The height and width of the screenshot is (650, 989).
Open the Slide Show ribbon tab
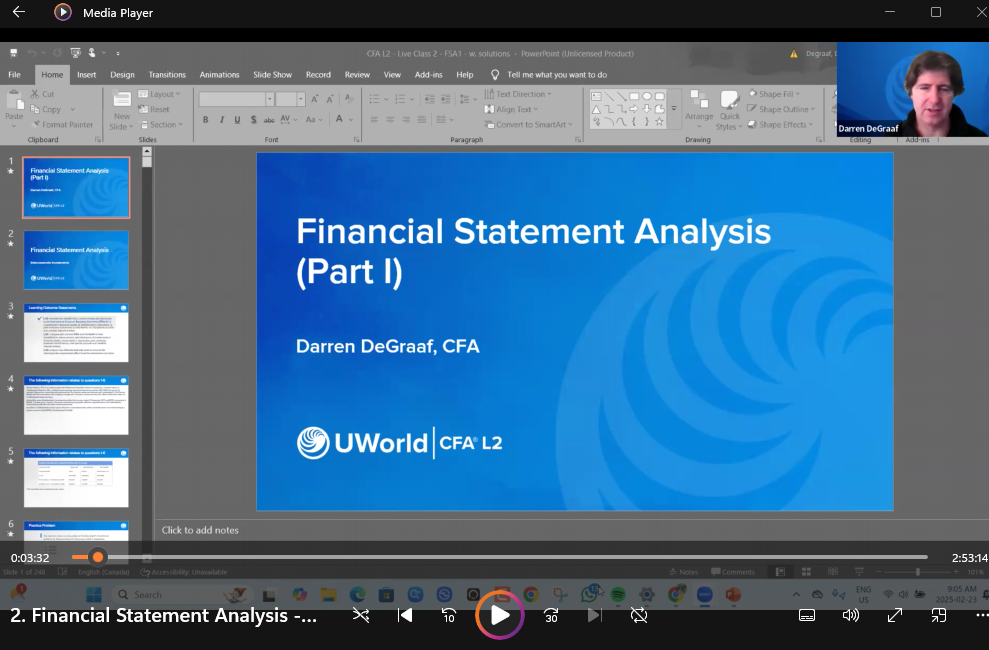pyautogui.click(x=272, y=75)
